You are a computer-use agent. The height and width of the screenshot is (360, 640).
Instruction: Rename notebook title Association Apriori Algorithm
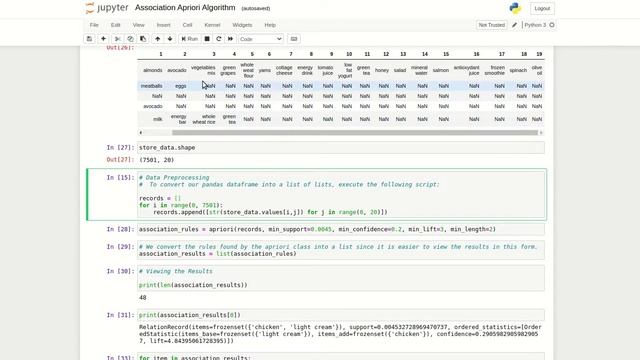[185, 8]
